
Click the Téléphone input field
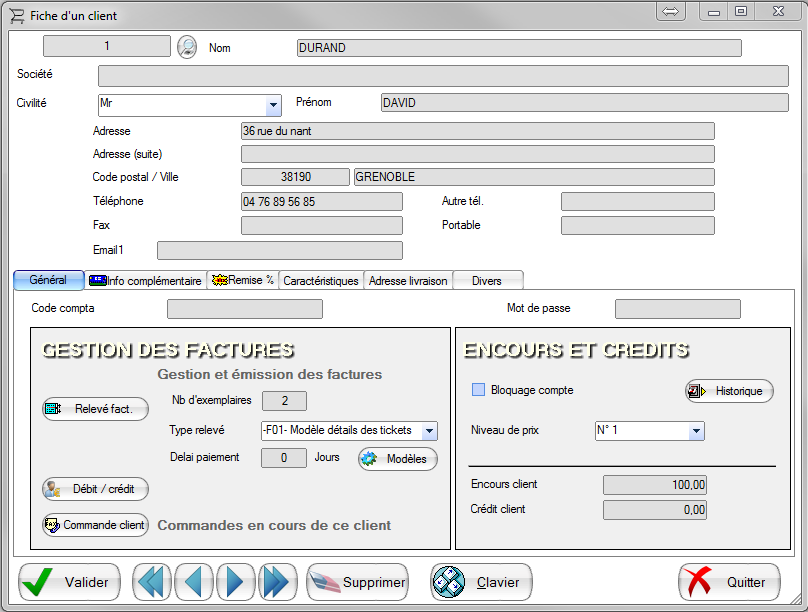tap(321, 201)
